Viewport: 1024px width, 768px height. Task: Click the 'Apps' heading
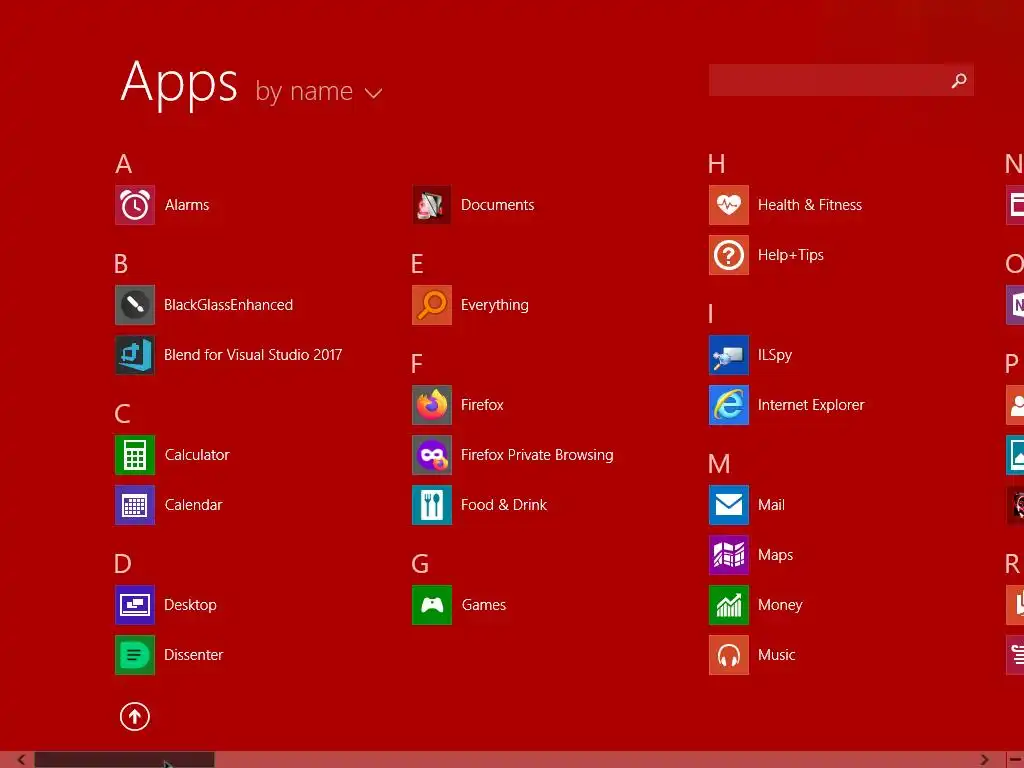[179, 85]
